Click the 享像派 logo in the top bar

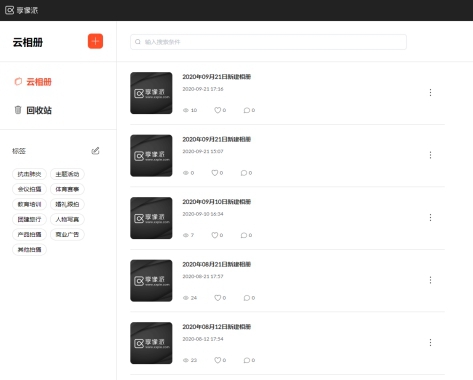(x=22, y=10)
